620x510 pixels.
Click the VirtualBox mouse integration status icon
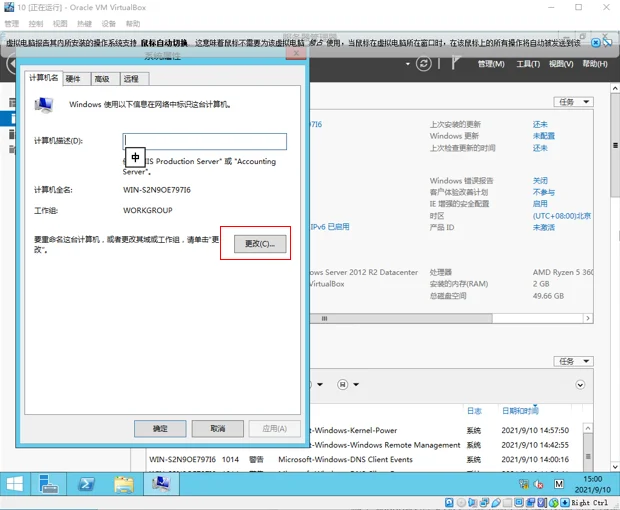click(x=554, y=502)
